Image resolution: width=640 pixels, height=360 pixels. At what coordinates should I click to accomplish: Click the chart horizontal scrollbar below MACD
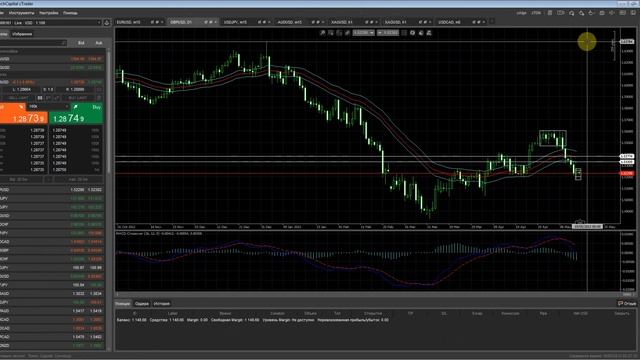click(372, 294)
